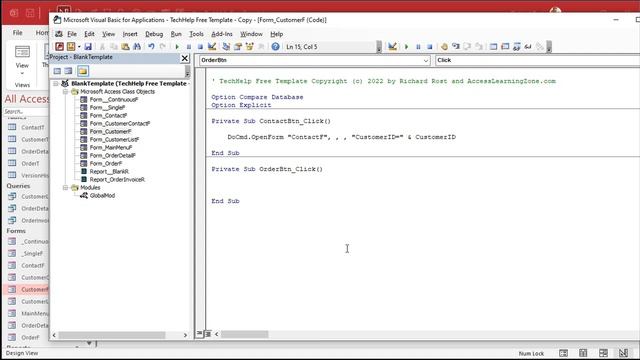Select Form_OrderF in the project tree
This screenshot has height=360, width=640.
(x=106, y=163)
